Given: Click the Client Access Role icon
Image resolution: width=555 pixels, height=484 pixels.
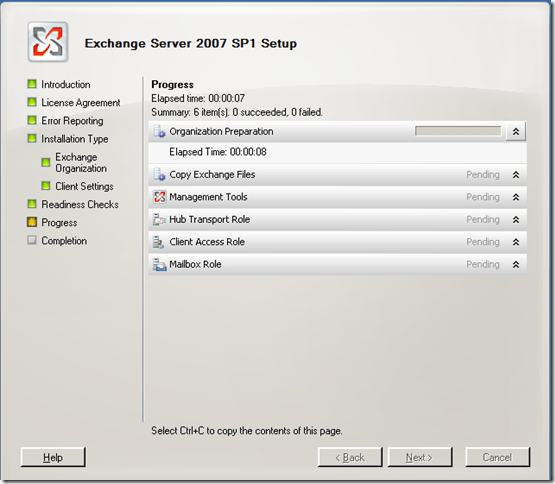Looking at the screenshot, I should (159, 242).
